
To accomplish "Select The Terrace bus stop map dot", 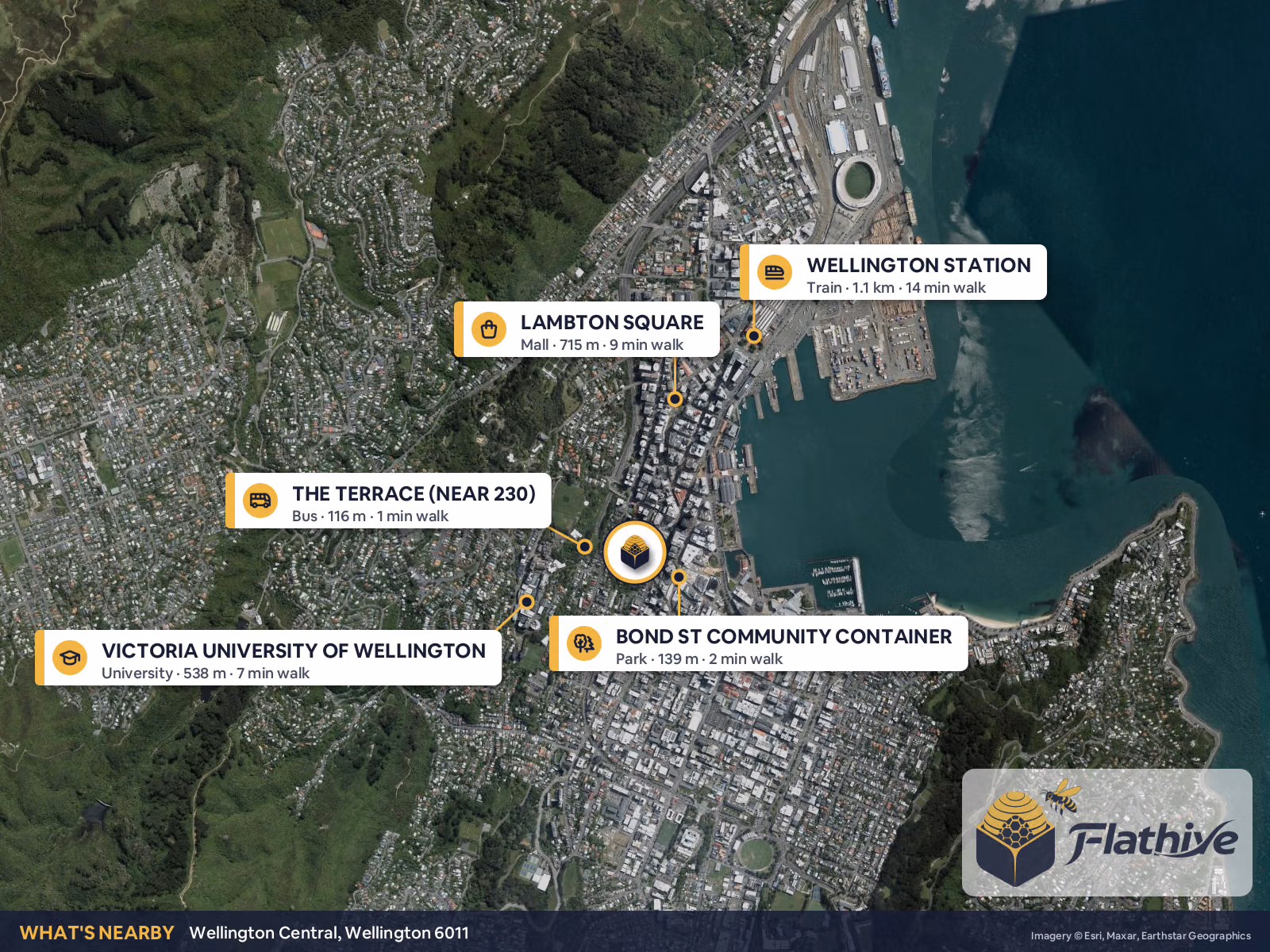I will coord(585,547).
